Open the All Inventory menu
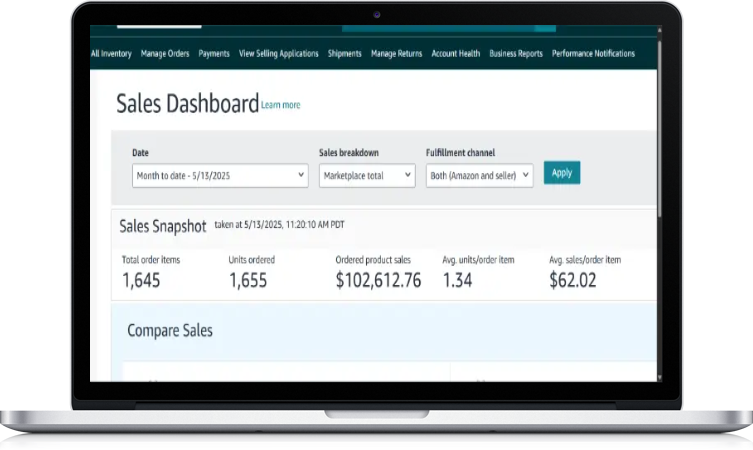This screenshot has width=753, height=450. pyautogui.click(x=111, y=54)
